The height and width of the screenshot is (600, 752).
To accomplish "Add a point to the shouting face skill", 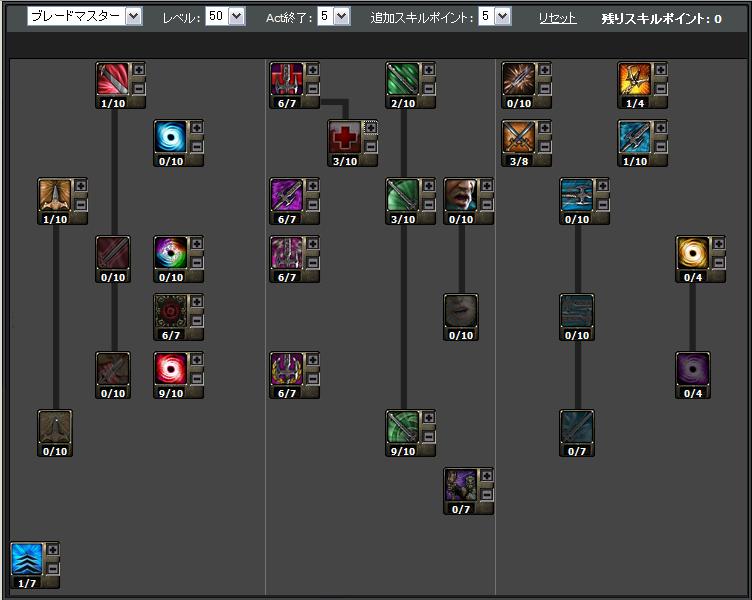I will click(487, 186).
